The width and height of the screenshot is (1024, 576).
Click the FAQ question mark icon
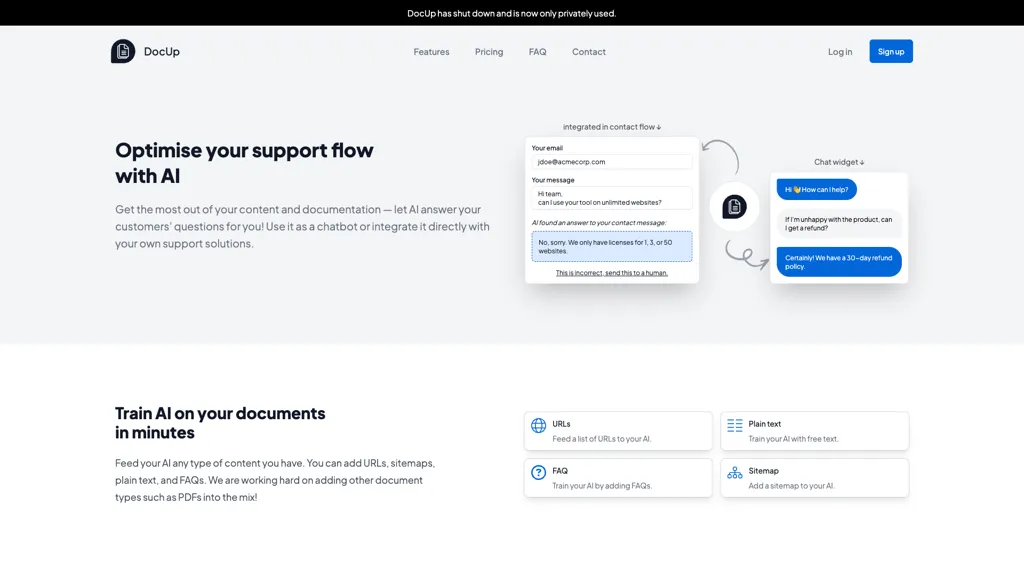click(538, 472)
